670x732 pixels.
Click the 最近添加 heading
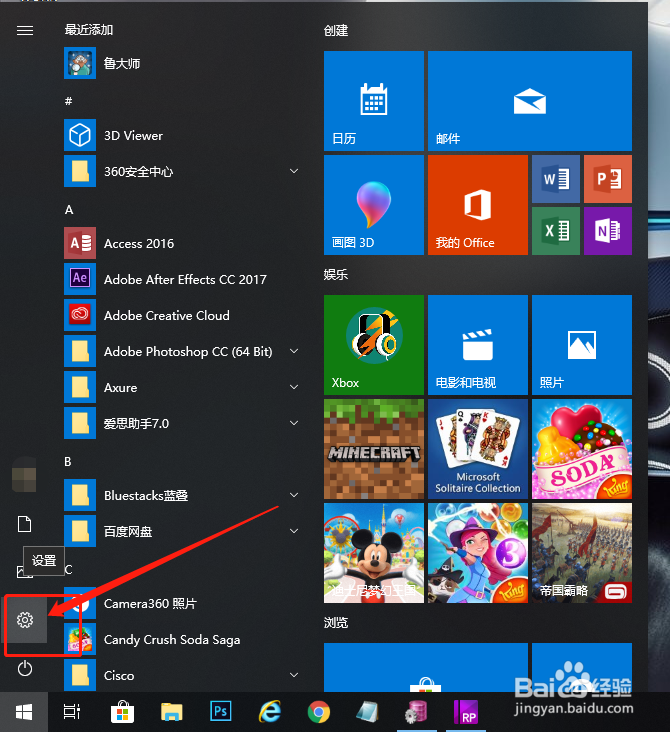89,30
